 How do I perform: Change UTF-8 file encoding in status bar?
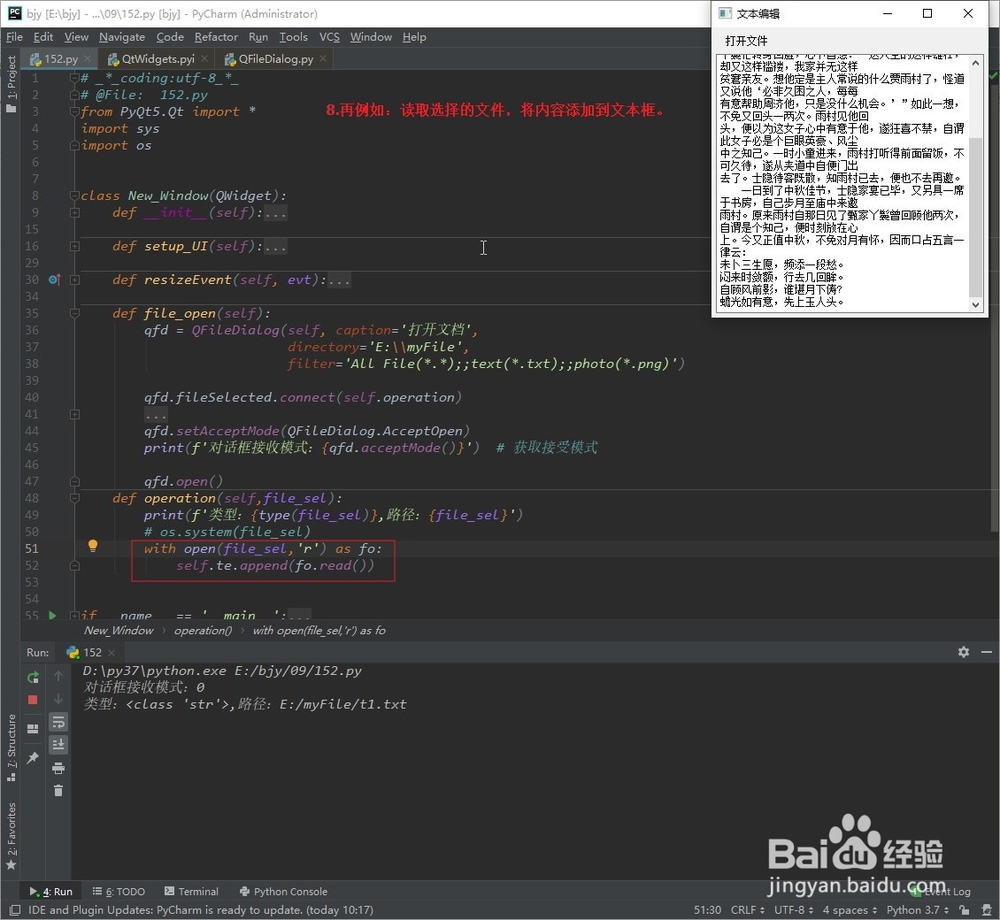(793, 910)
